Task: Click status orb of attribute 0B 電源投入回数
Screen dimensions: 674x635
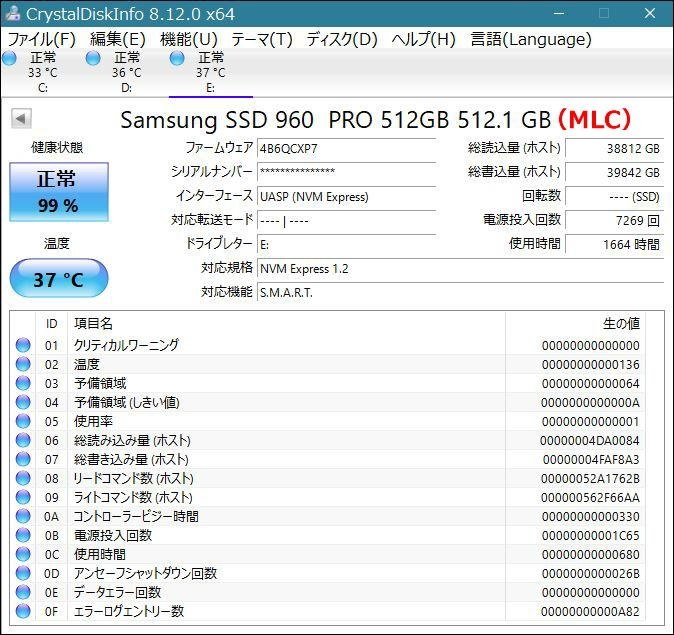Action: pos(23,535)
